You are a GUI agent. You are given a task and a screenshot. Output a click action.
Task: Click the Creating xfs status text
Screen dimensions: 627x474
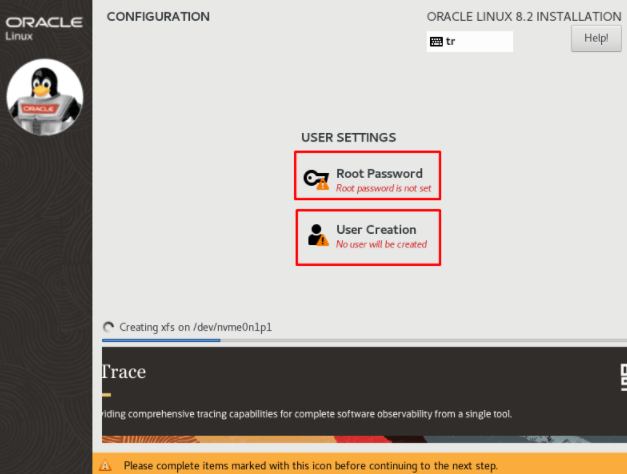tap(196, 327)
